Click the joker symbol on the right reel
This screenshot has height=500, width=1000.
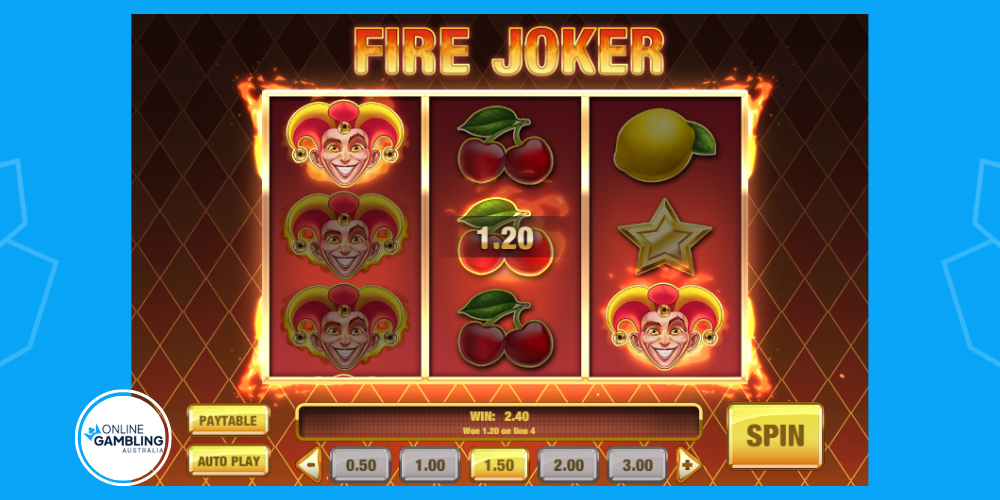pyautogui.click(x=665, y=327)
